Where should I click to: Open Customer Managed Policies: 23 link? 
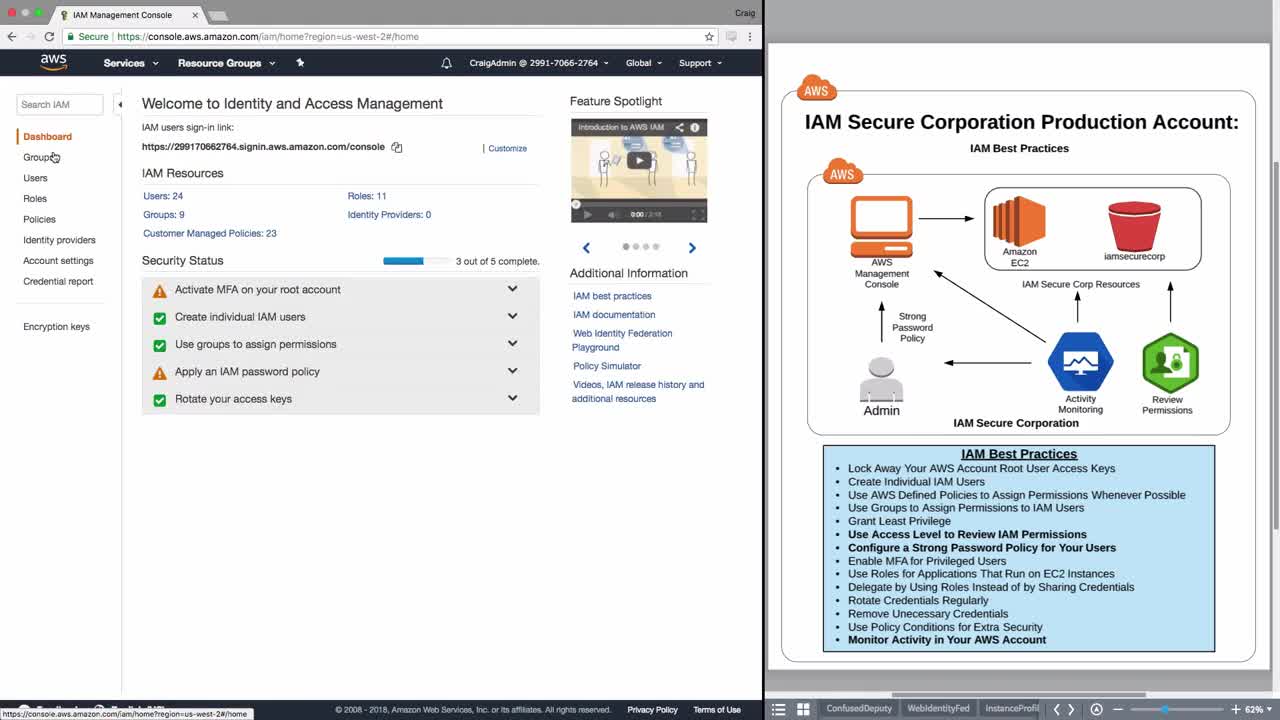point(210,234)
